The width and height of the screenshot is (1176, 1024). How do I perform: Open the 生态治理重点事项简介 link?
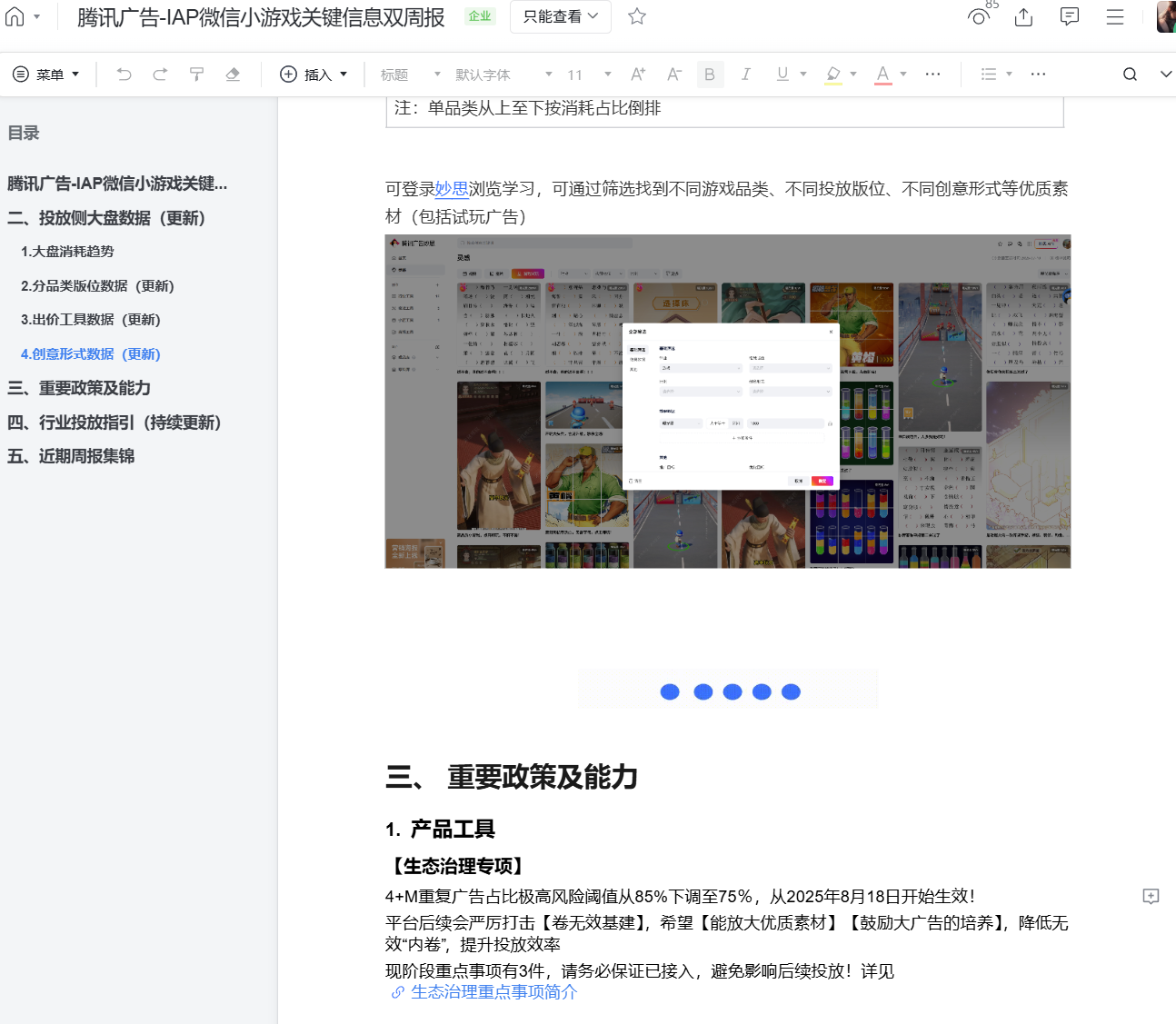pos(493,992)
